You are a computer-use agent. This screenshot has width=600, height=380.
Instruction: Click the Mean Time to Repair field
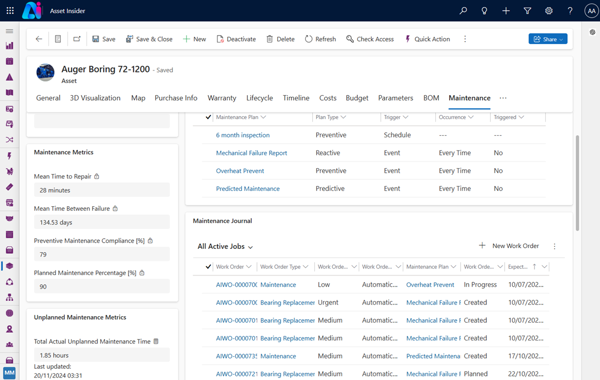102,190
